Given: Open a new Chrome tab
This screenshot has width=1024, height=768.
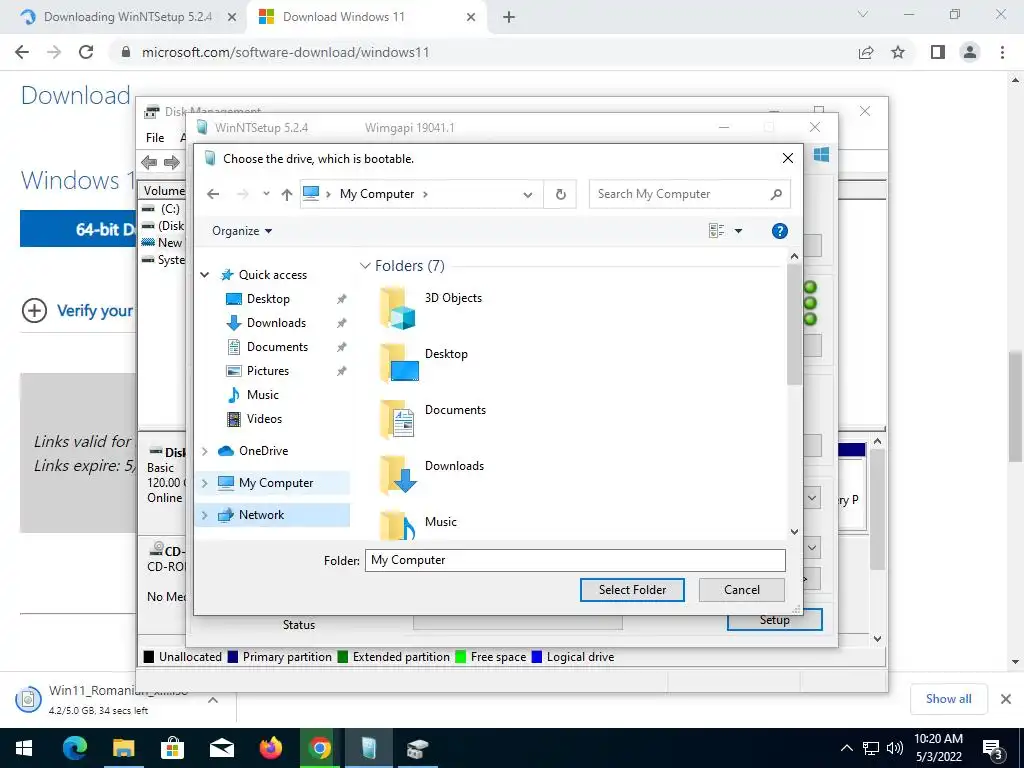Looking at the screenshot, I should pyautogui.click(x=509, y=18).
